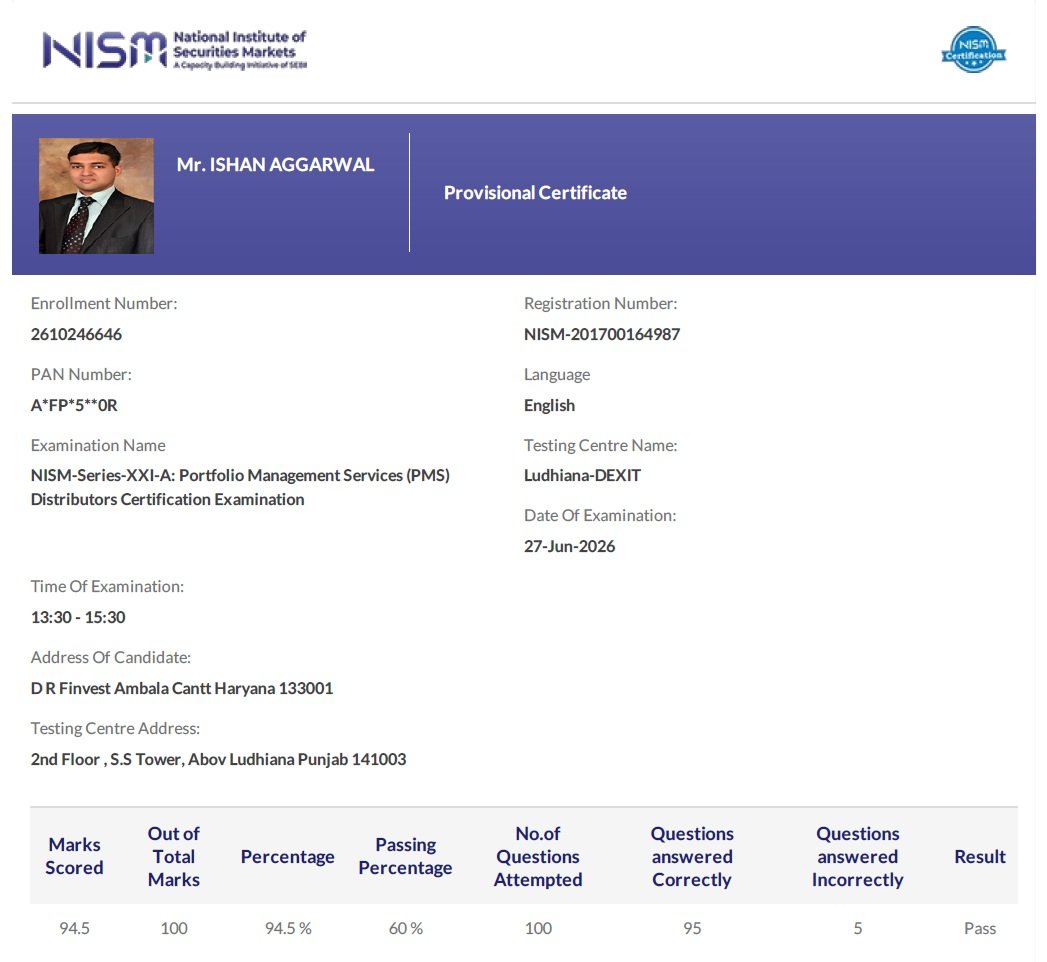The height and width of the screenshot is (962, 1047).
Task: Click the Marks Scored column header
Action: coord(74,857)
